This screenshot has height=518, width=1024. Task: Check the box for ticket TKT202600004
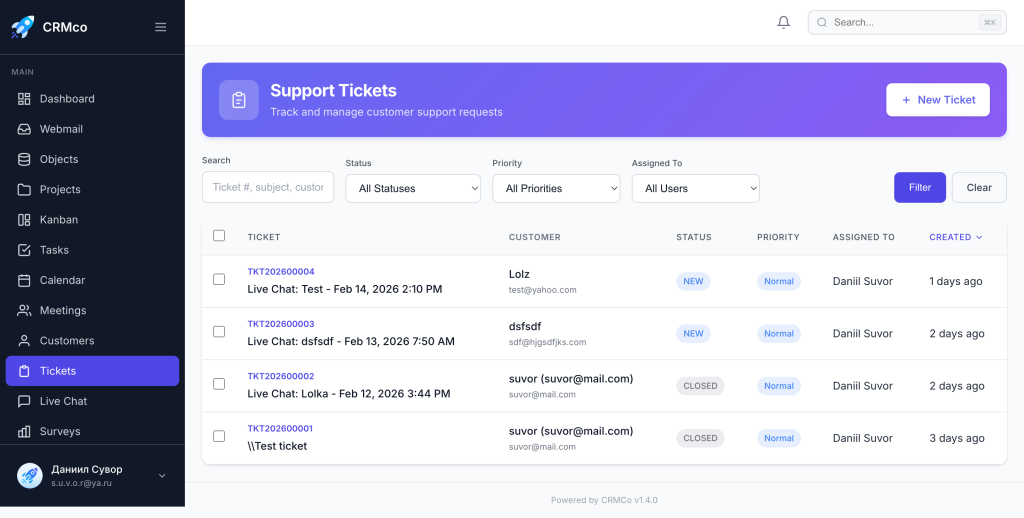pyautogui.click(x=219, y=280)
